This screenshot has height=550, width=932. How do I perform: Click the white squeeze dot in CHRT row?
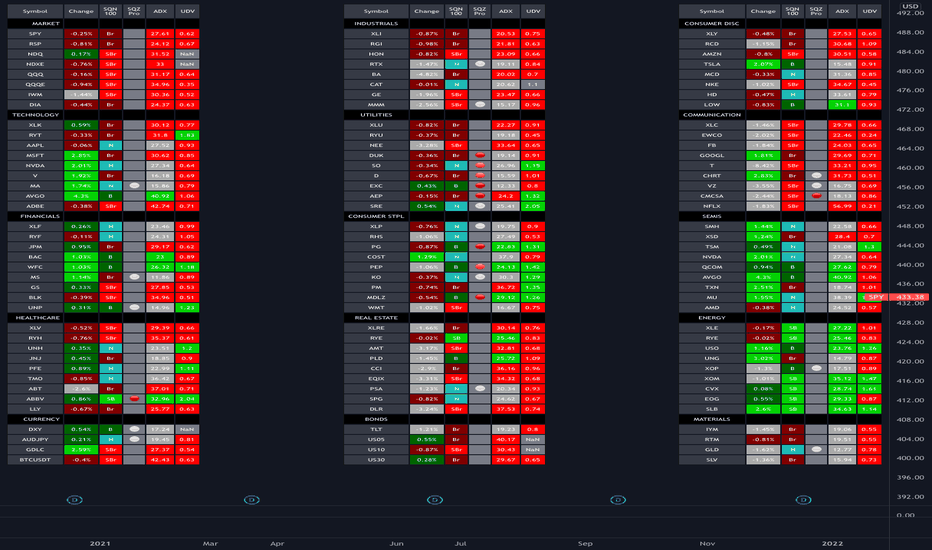pos(816,175)
